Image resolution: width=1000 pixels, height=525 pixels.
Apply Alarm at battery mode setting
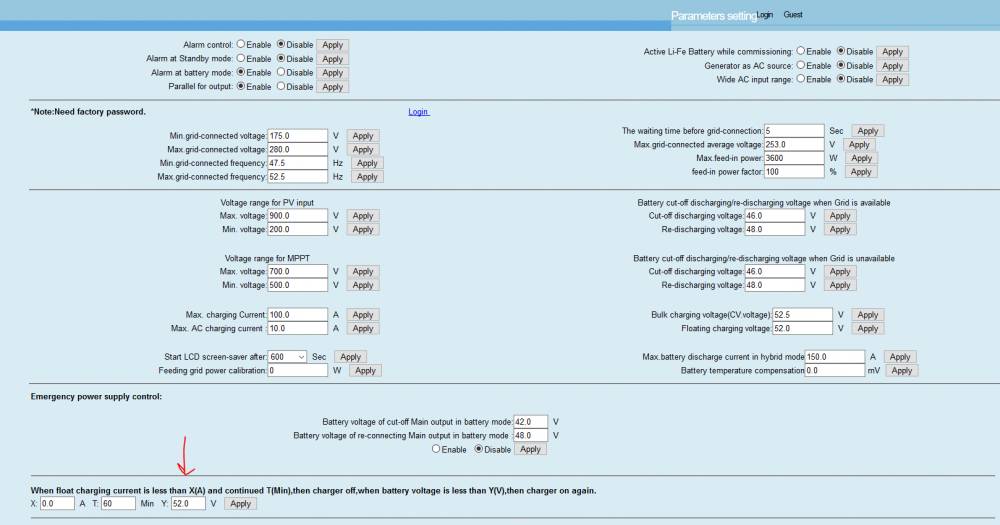(x=332, y=73)
